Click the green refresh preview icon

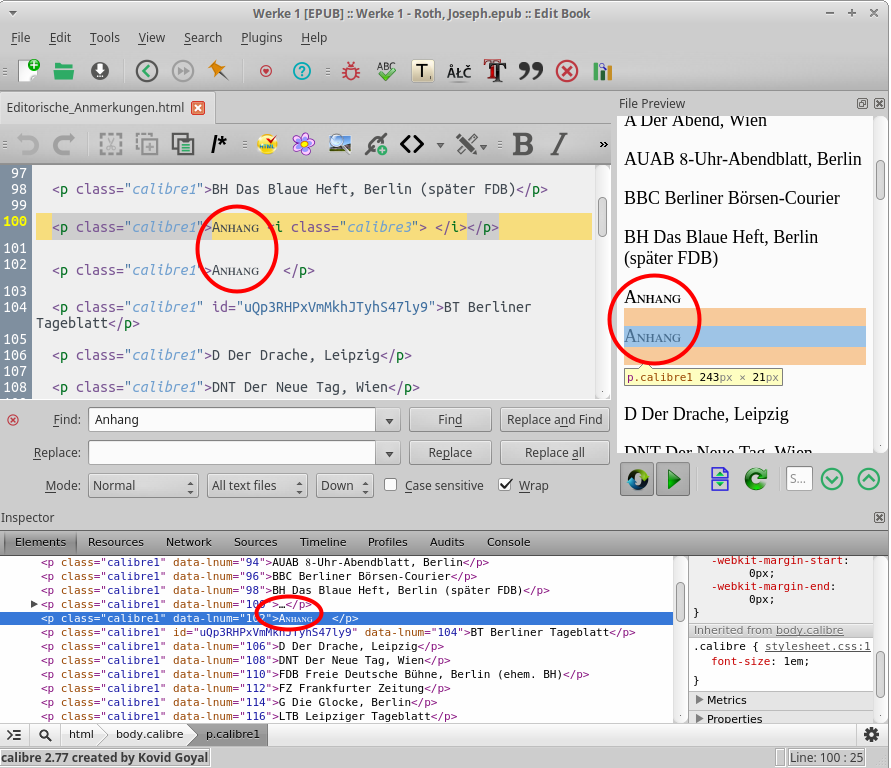pyautogui.click(x=756, y=480)
